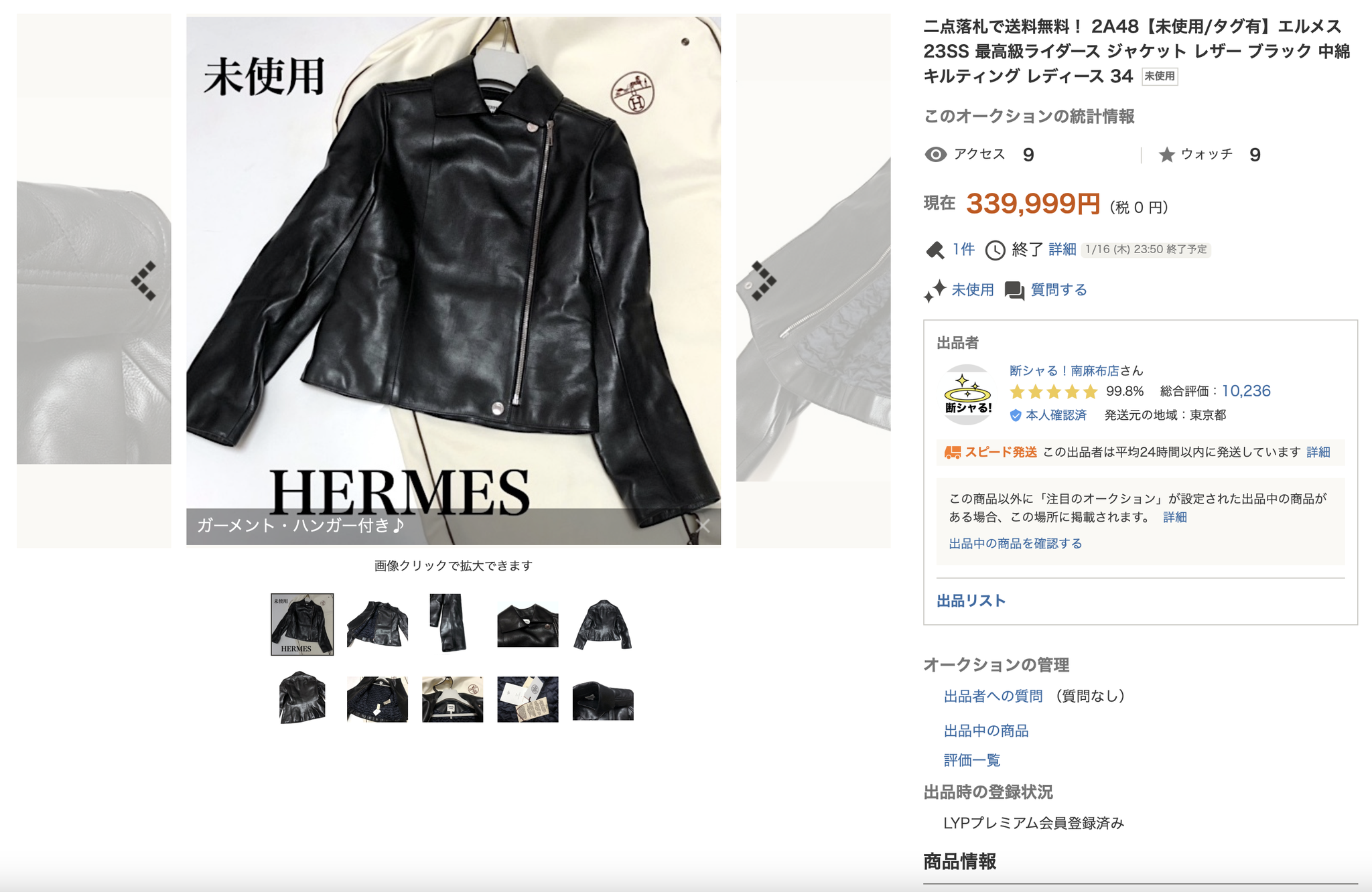Screen dimensions: 1372x892
Task: Show previous image with left arrow
Action: click(x=143, y=281)
